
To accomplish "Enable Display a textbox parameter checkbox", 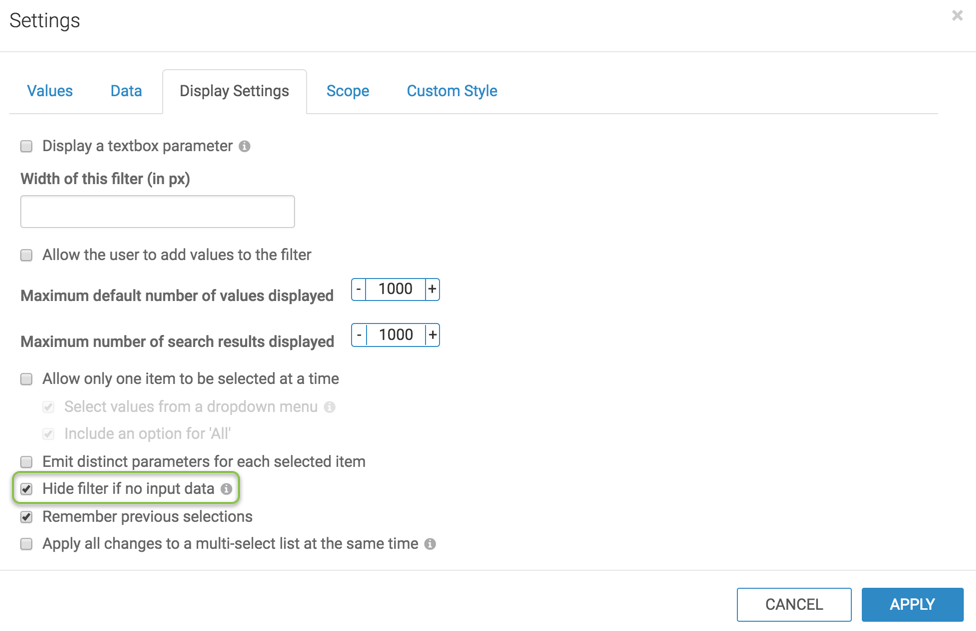I will [27, 146].
